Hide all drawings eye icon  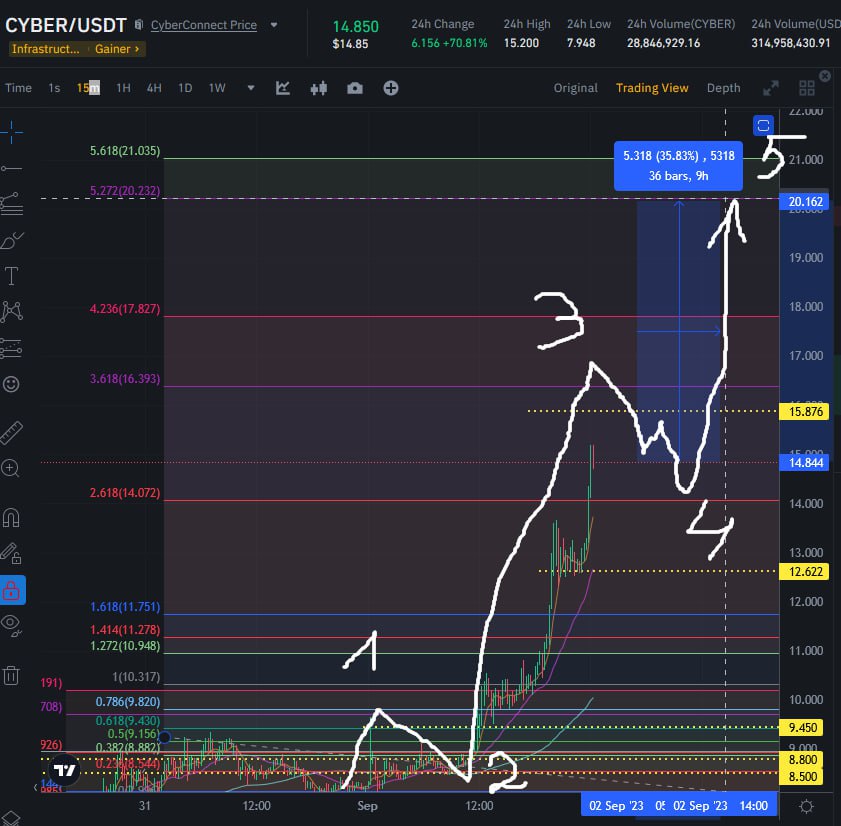point(11,625)
